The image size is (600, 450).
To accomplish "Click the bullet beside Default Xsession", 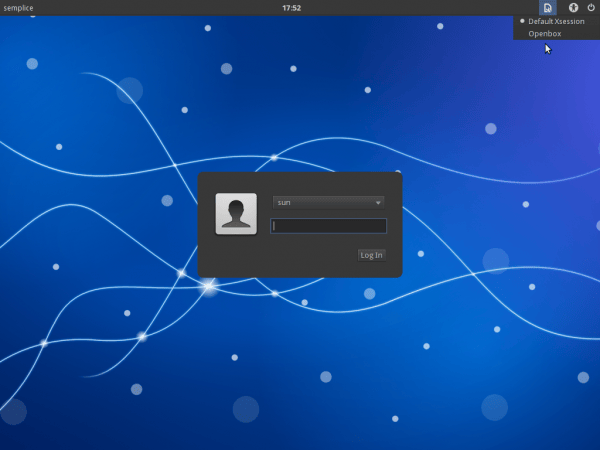I will coord(522,21).
